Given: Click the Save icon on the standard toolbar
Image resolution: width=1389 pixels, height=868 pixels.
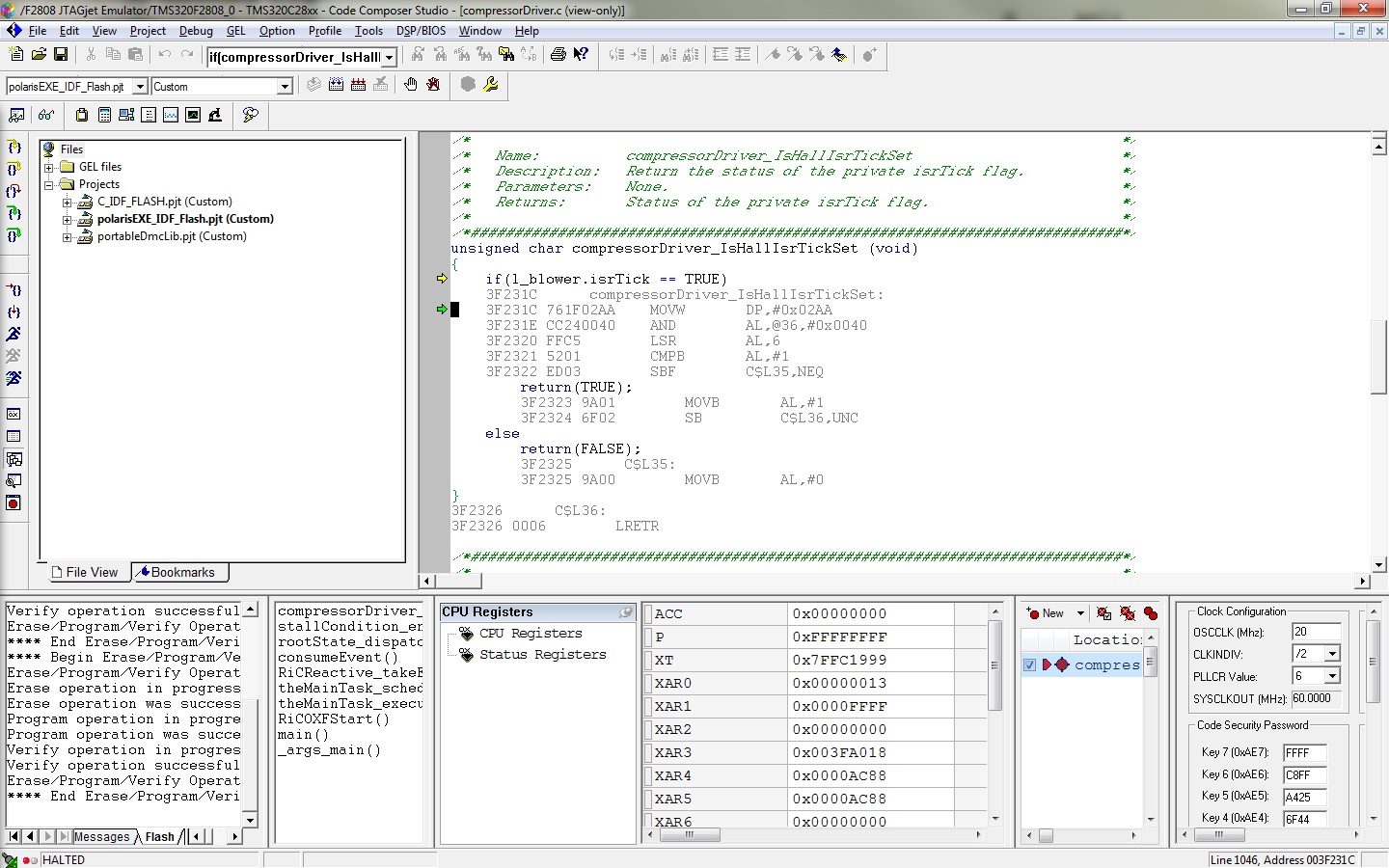Looking at the screenshot, I should [60, 55].
